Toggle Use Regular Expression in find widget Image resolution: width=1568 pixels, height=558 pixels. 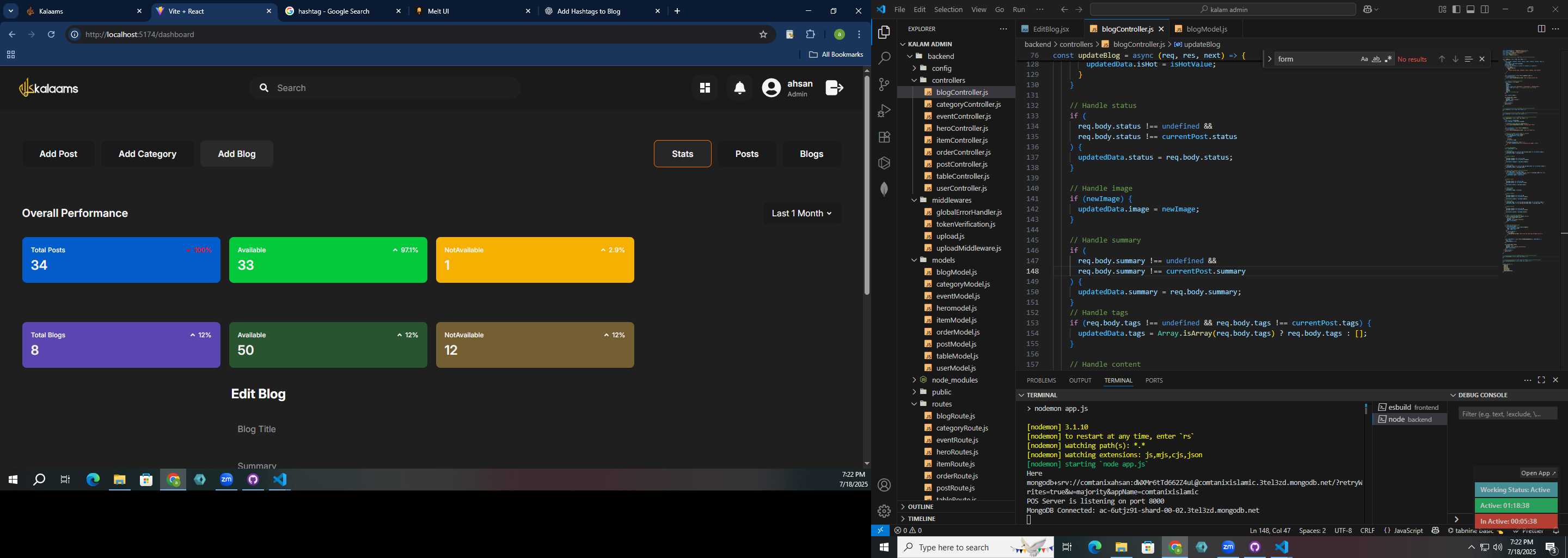pyautogui.click(x=1388, y=59)
